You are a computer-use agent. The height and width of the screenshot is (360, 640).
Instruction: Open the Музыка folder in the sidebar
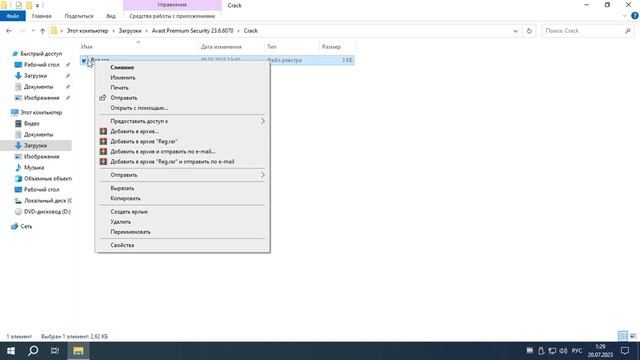coord(34,168)
